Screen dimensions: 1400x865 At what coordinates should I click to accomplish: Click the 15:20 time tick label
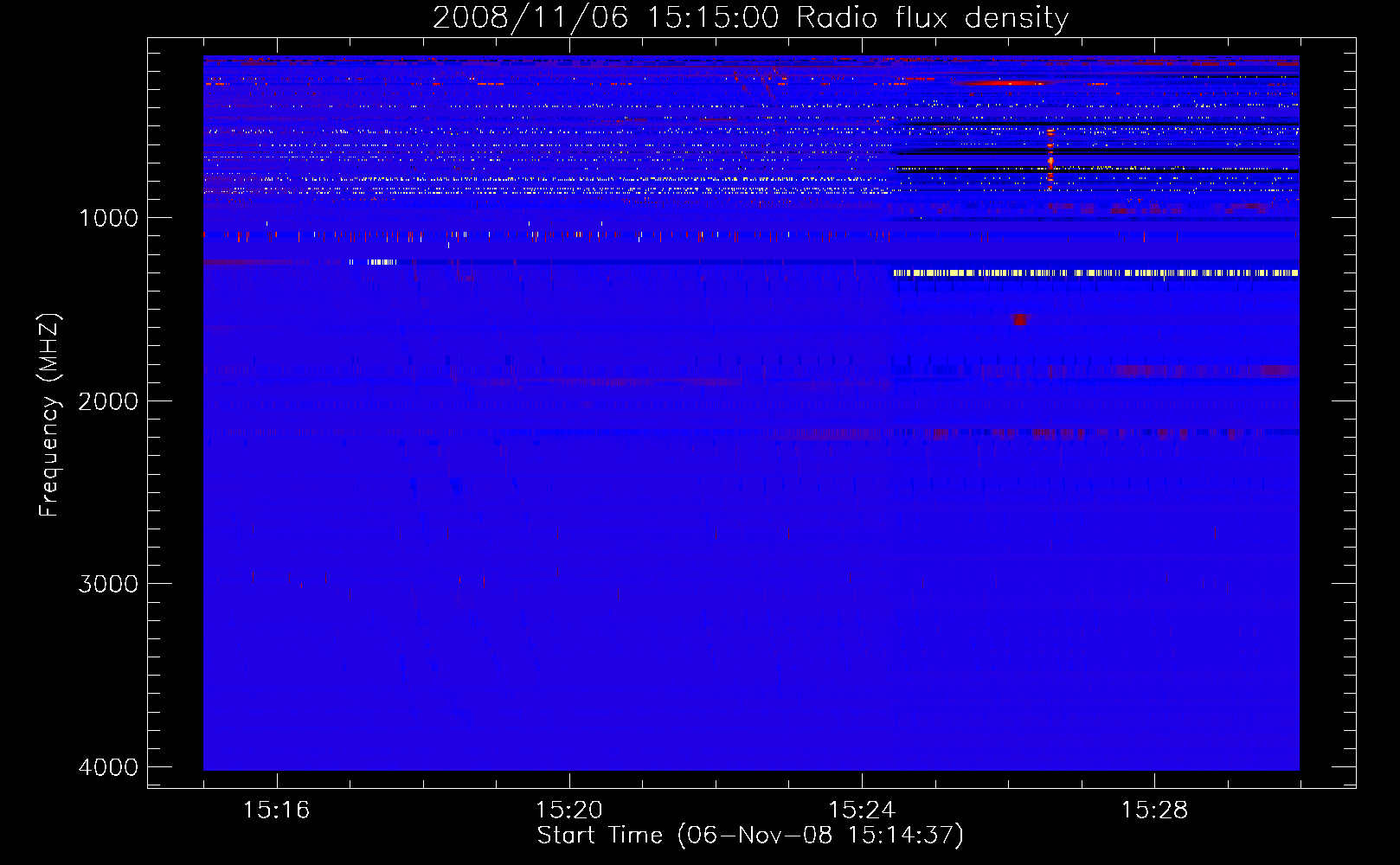pyautogui.click(x=568, y=811)
